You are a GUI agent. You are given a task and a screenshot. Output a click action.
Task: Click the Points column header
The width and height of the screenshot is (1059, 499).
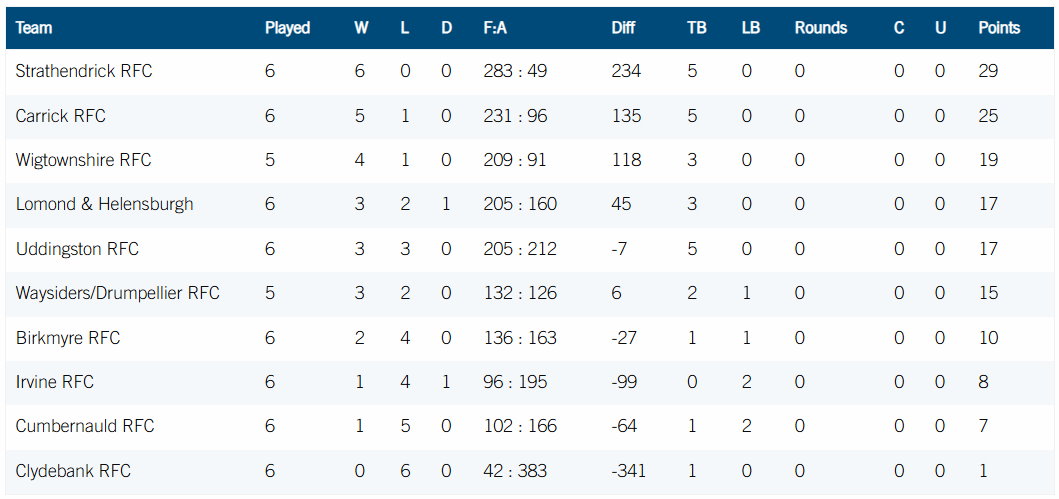[999, 28]
